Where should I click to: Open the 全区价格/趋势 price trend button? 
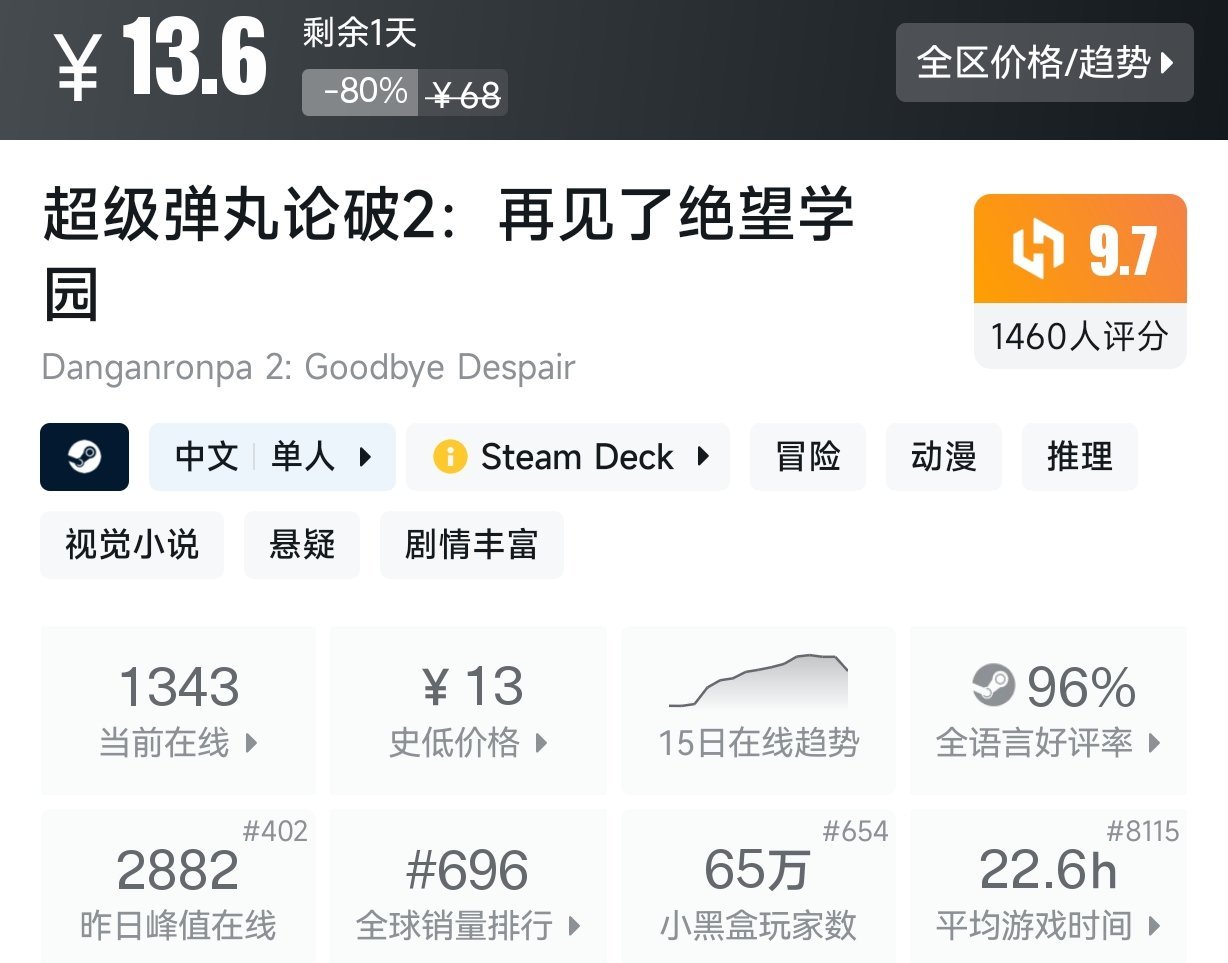[1044, 63]
